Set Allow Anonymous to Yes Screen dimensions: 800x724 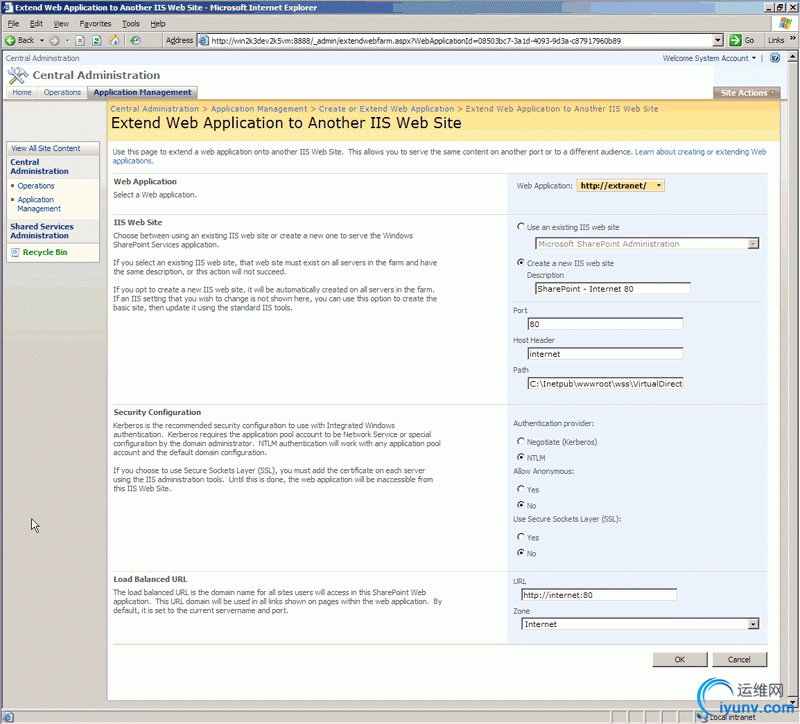[x=520, y=489]
